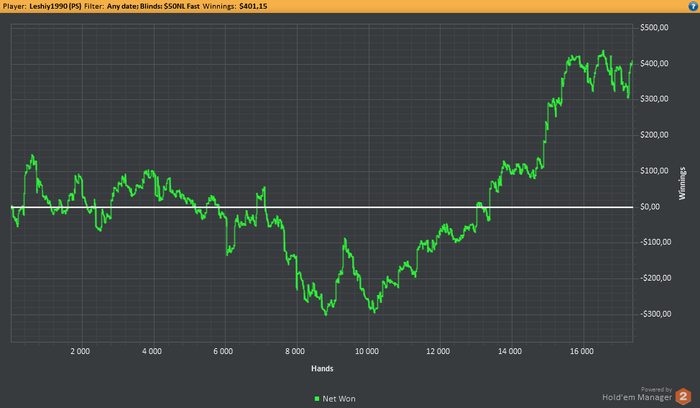Image resolution: width=700 pixels, height=408 pixels.
Task: Click the Hold'em Manager 2 logo badge
Action: (x=683, y=396)
